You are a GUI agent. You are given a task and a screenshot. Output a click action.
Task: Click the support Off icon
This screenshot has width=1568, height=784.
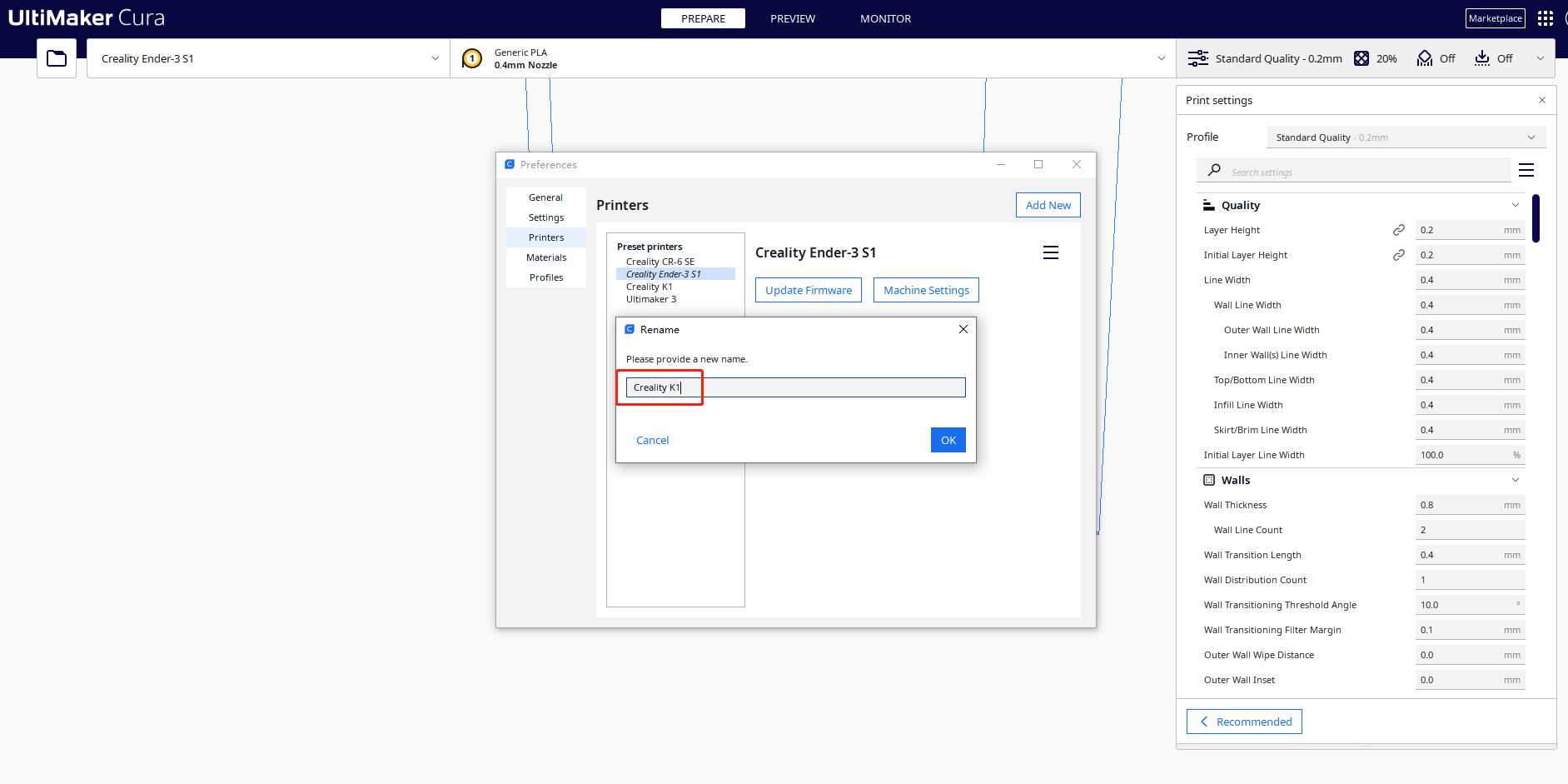pyautogui.click(x=1425, y=58)
